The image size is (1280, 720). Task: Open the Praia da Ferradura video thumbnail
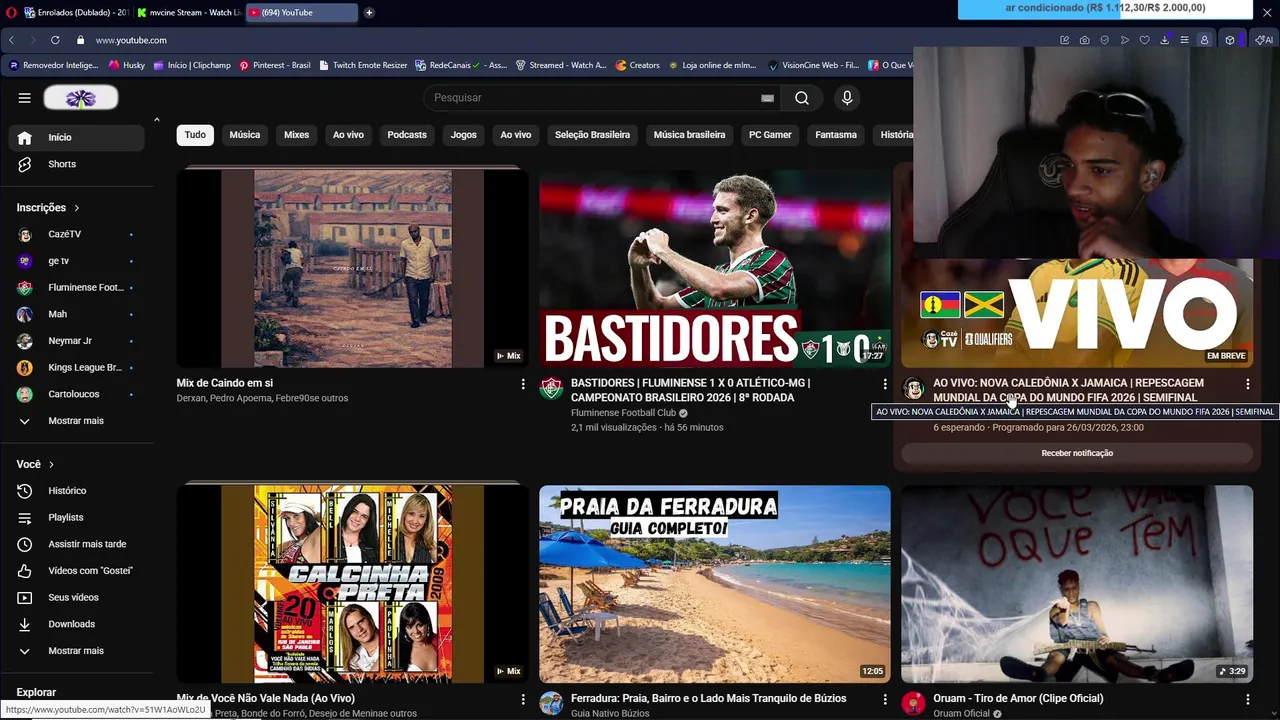(715, 584)
